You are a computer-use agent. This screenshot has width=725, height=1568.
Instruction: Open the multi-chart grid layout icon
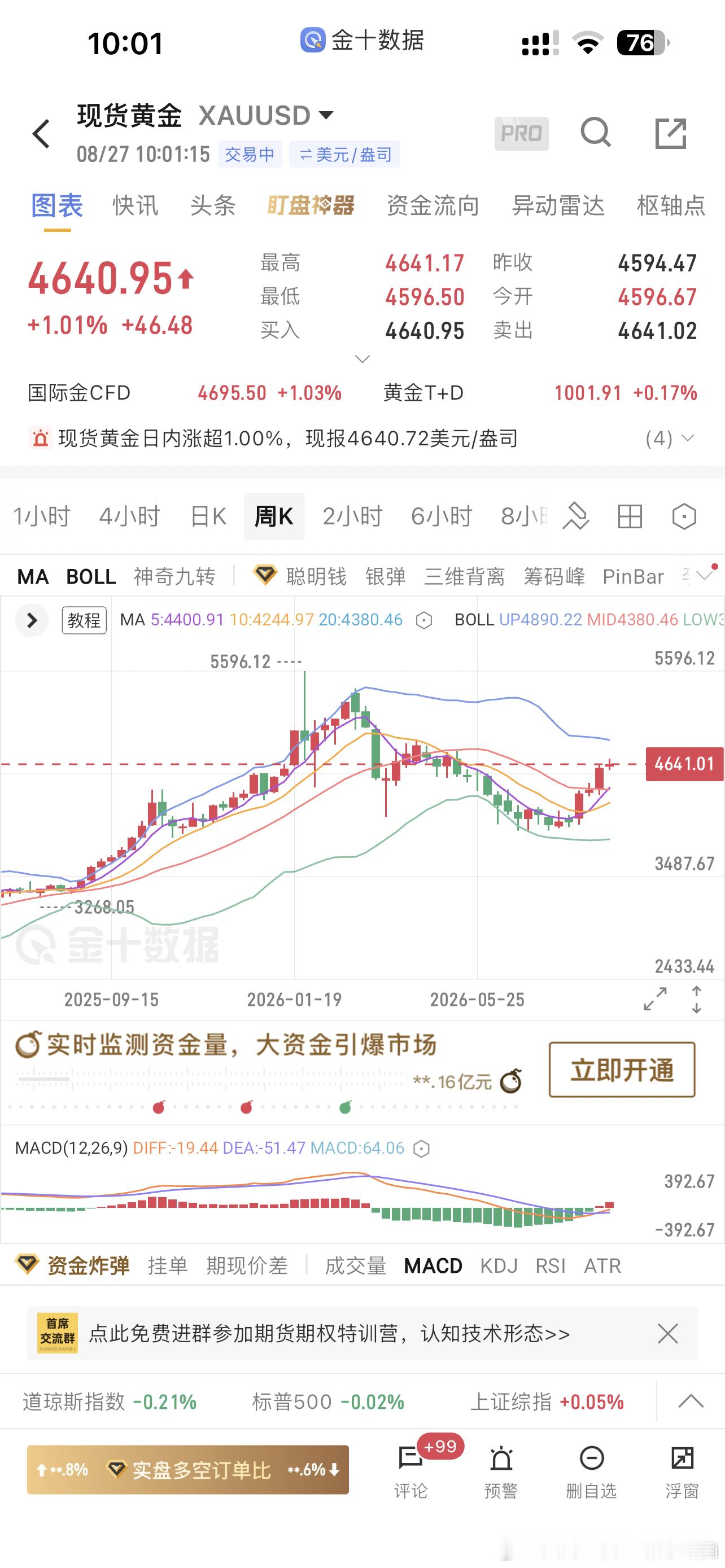(630, 517)
